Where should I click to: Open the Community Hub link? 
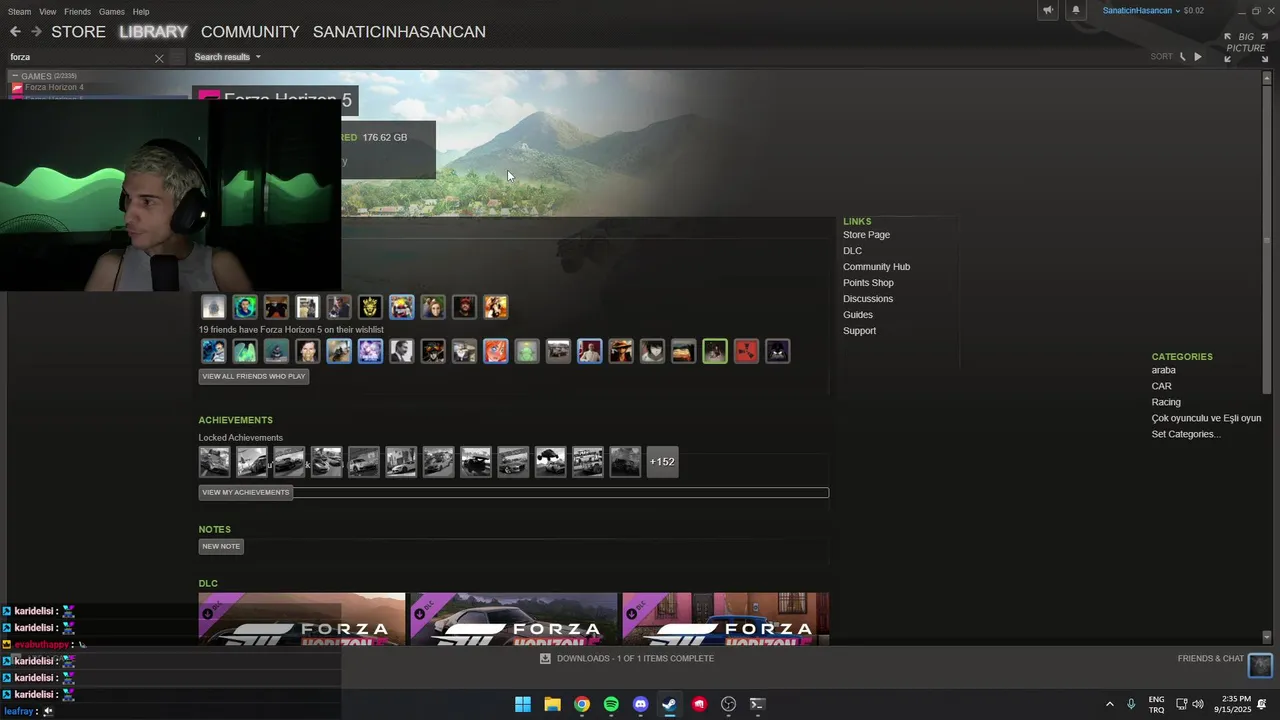876,267
